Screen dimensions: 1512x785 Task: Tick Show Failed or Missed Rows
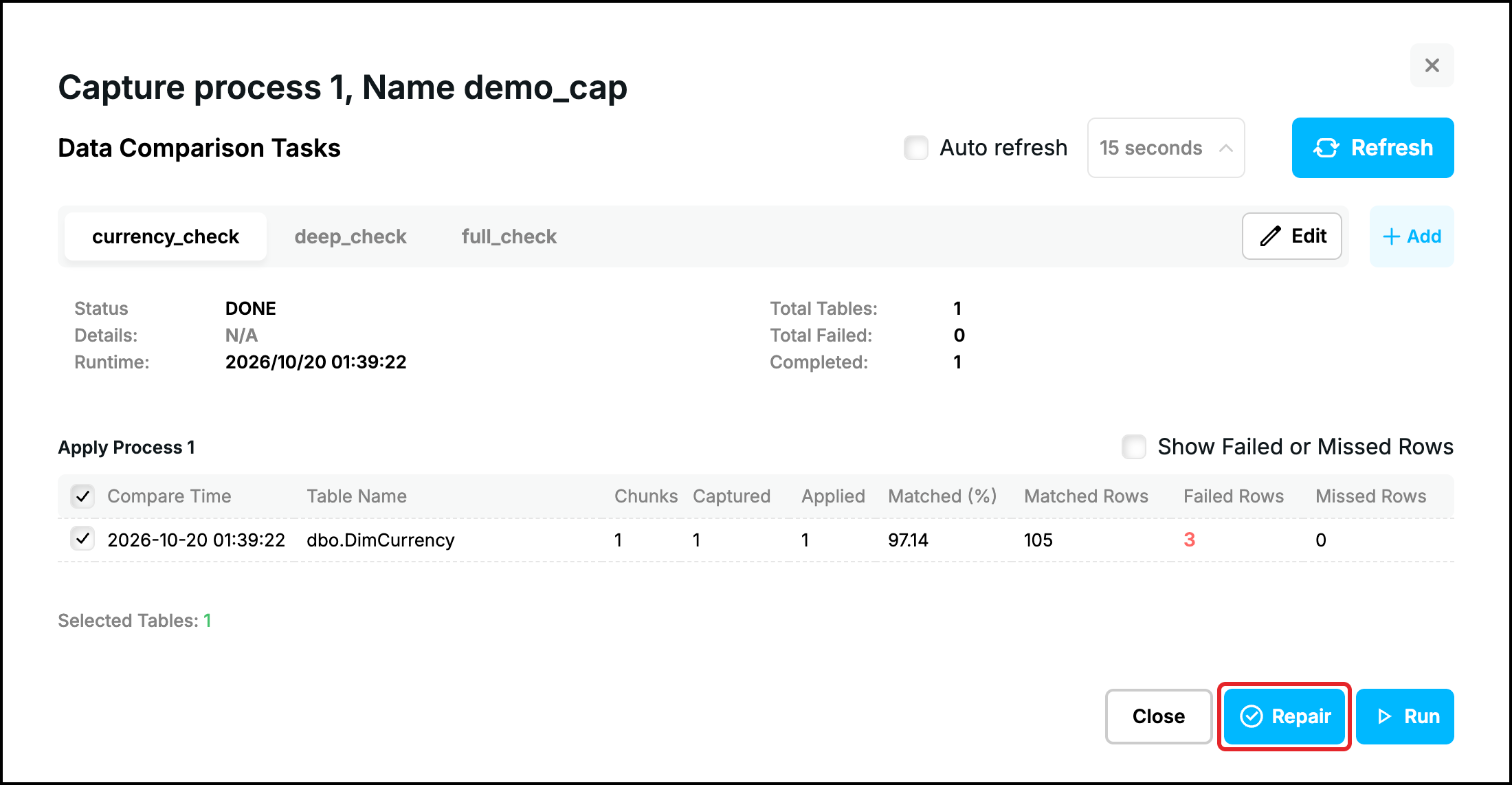pyautogui.click(x=1134, y=447)
